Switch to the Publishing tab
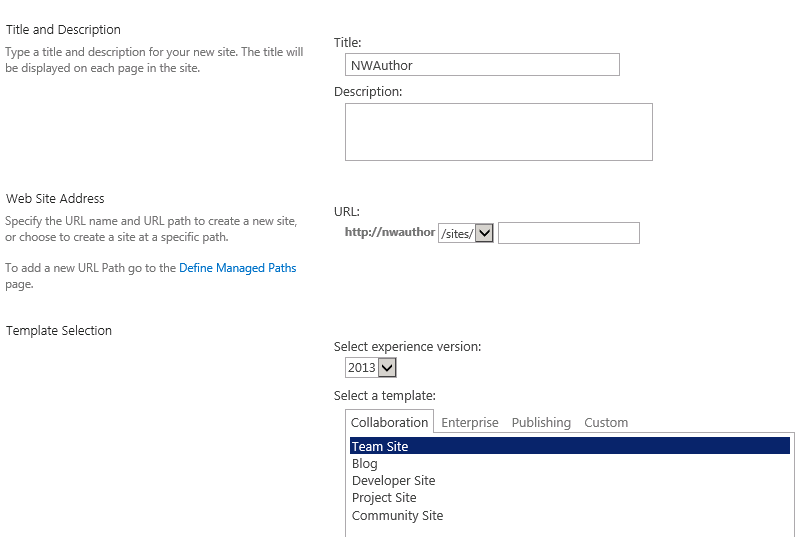 coord(541,423)
